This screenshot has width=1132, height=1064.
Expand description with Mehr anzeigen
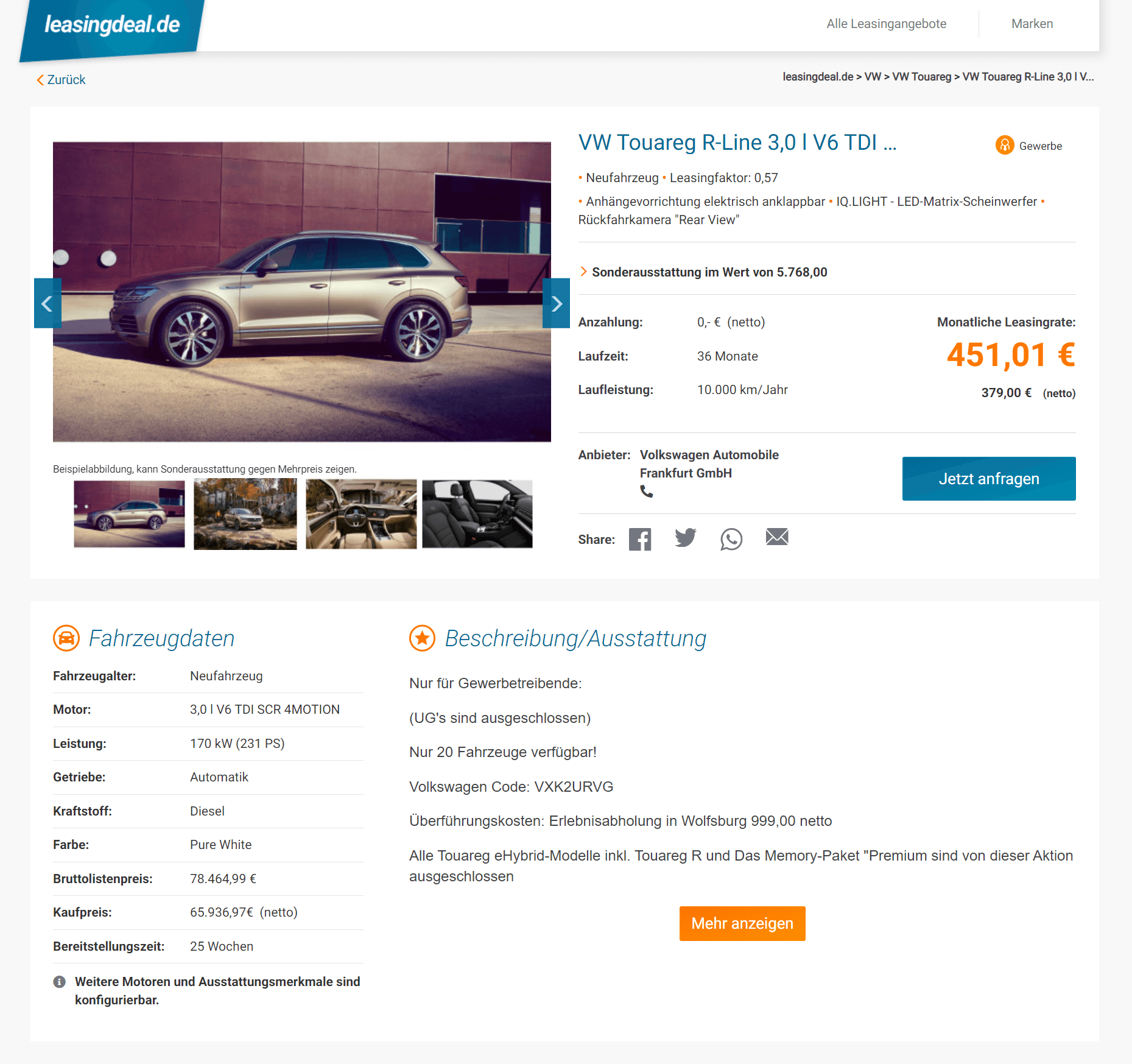(742, 923)
